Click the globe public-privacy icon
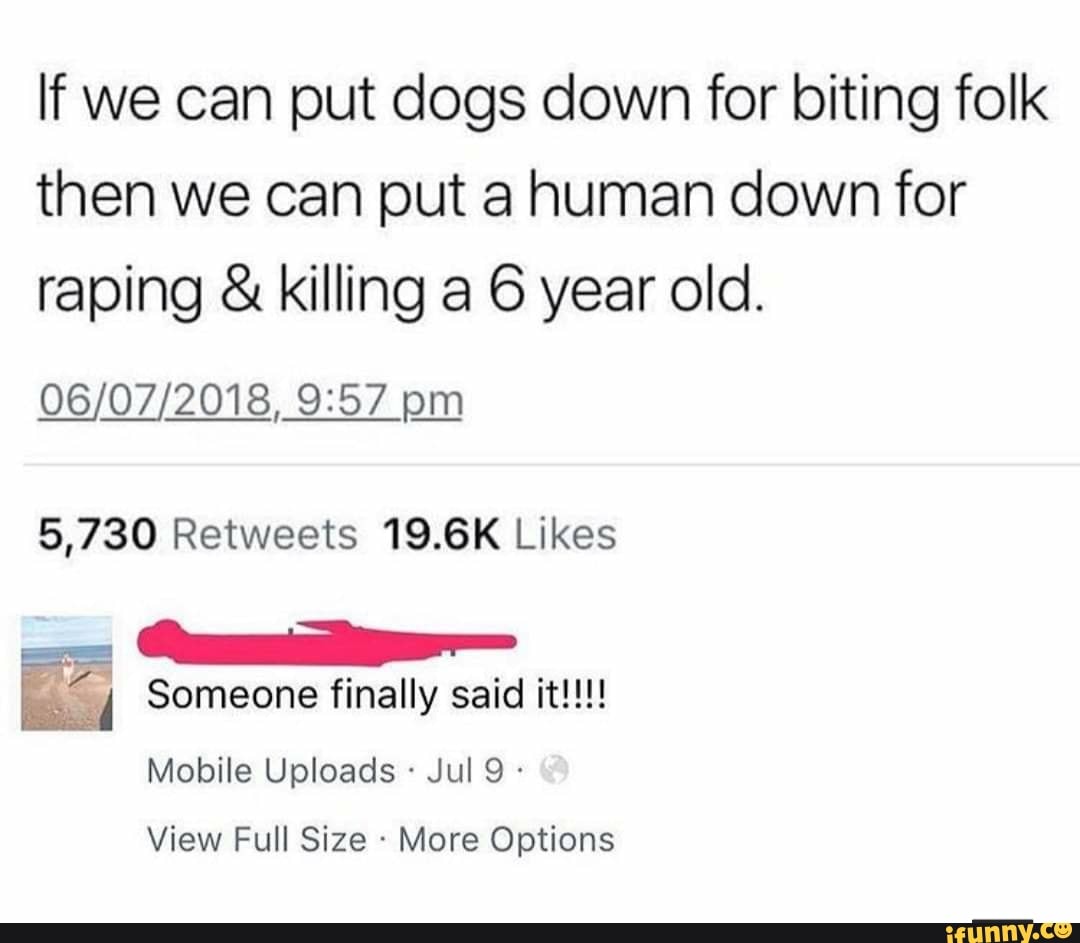Image resolution: width=1080 pixels, height=943 pixels. pos(554,769)
